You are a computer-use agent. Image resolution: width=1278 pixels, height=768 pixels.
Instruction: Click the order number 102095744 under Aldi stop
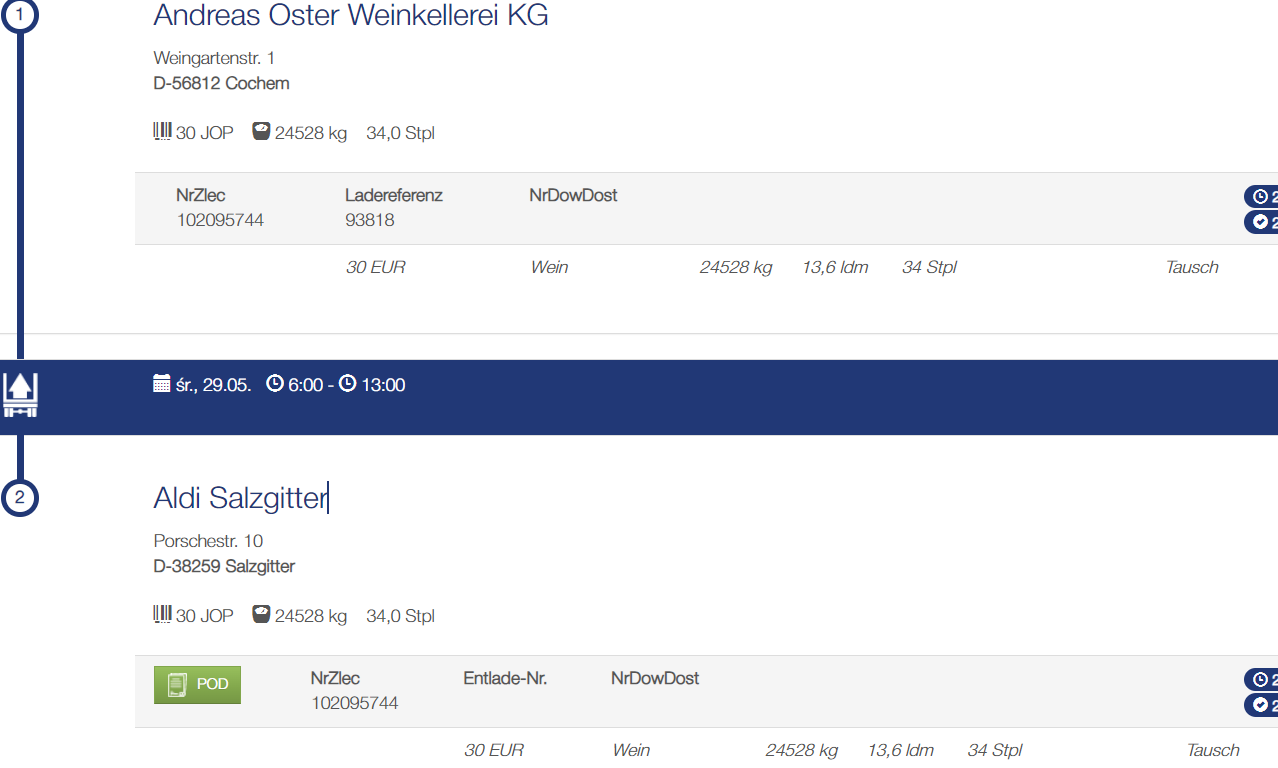tap(355, 703)
